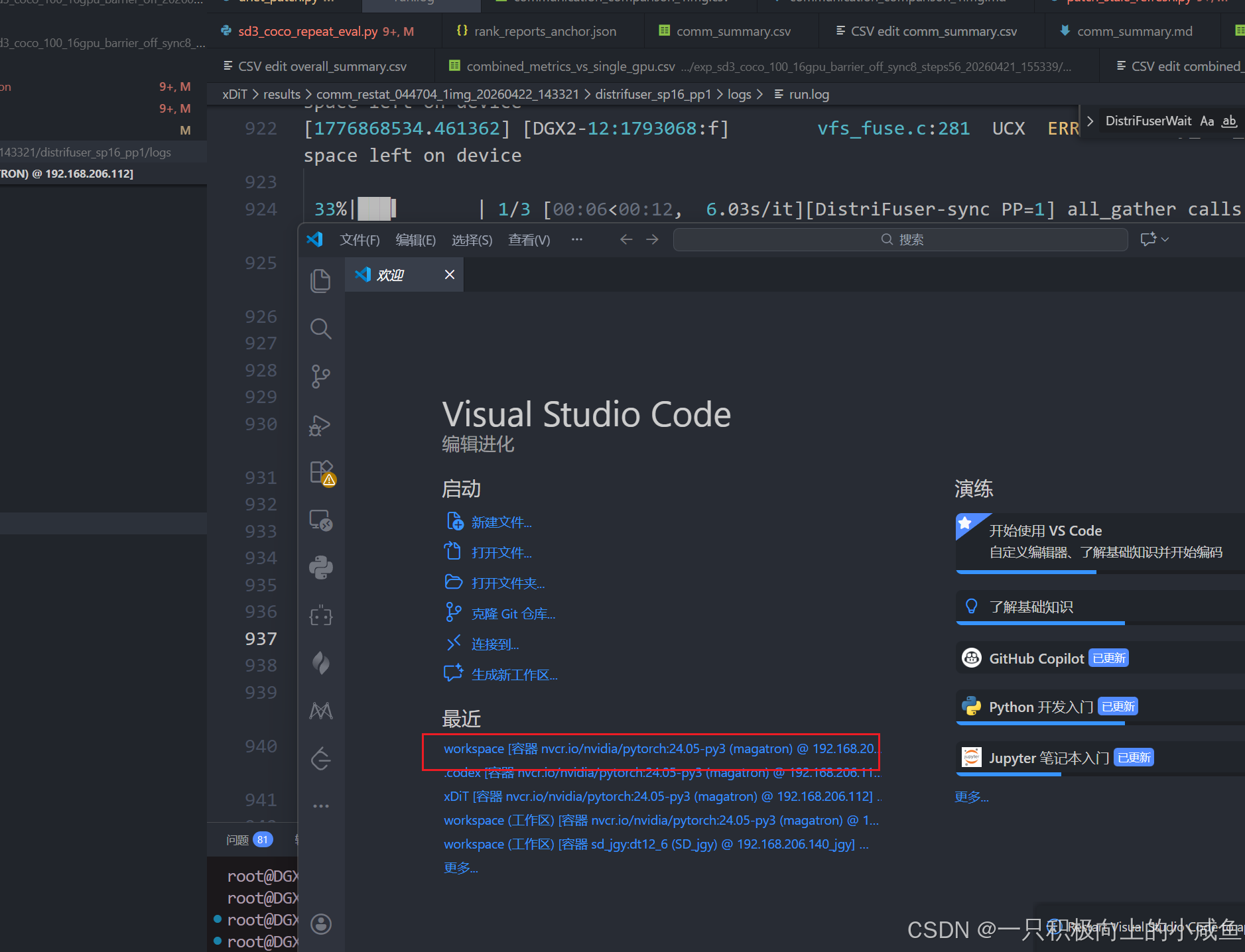Show additional activity bar views (ellipsis)
Screen dimensions: 1245x952
(x=321, y=805)
